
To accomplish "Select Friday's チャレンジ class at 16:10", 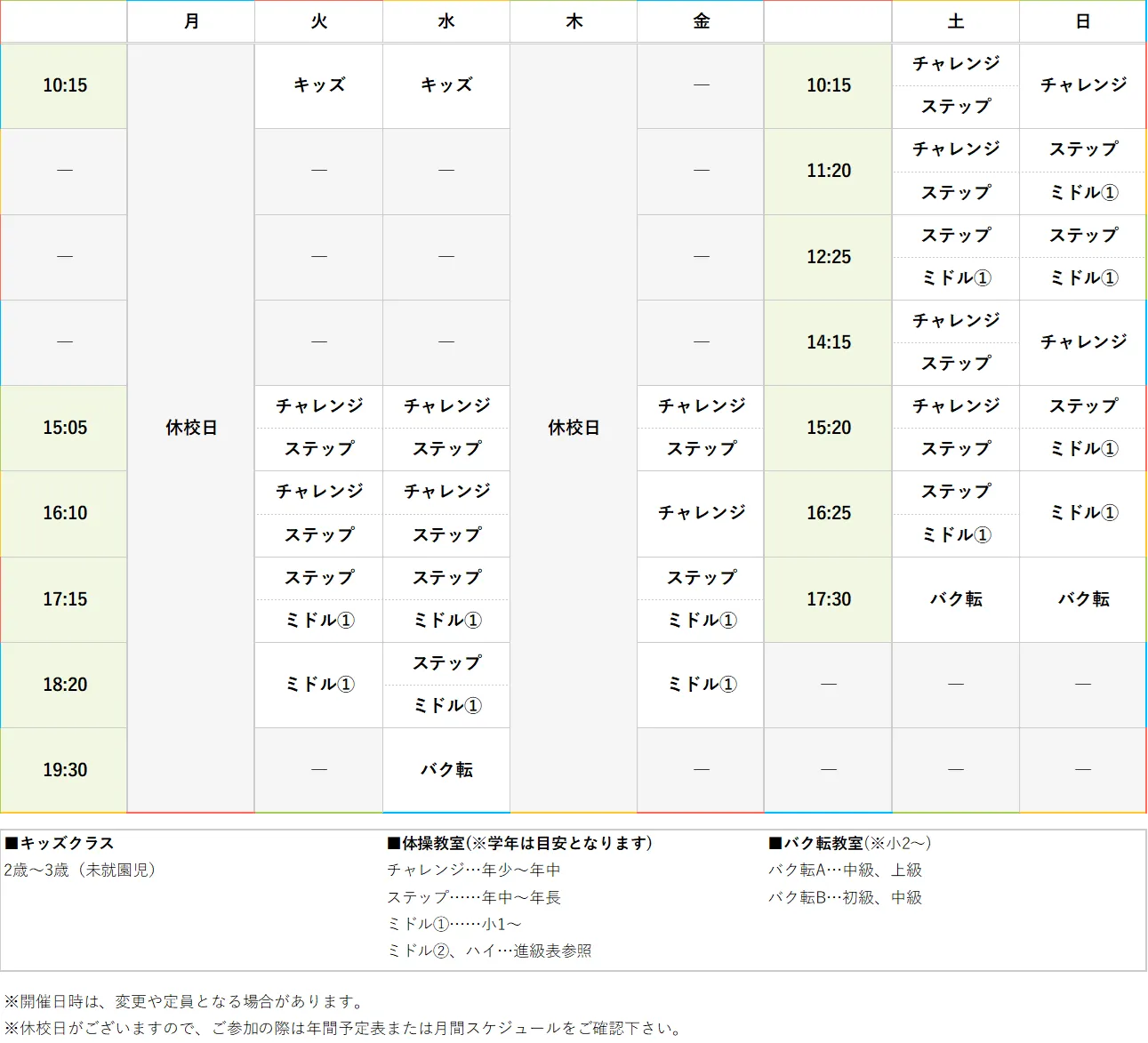I will [x=701, y=513].
